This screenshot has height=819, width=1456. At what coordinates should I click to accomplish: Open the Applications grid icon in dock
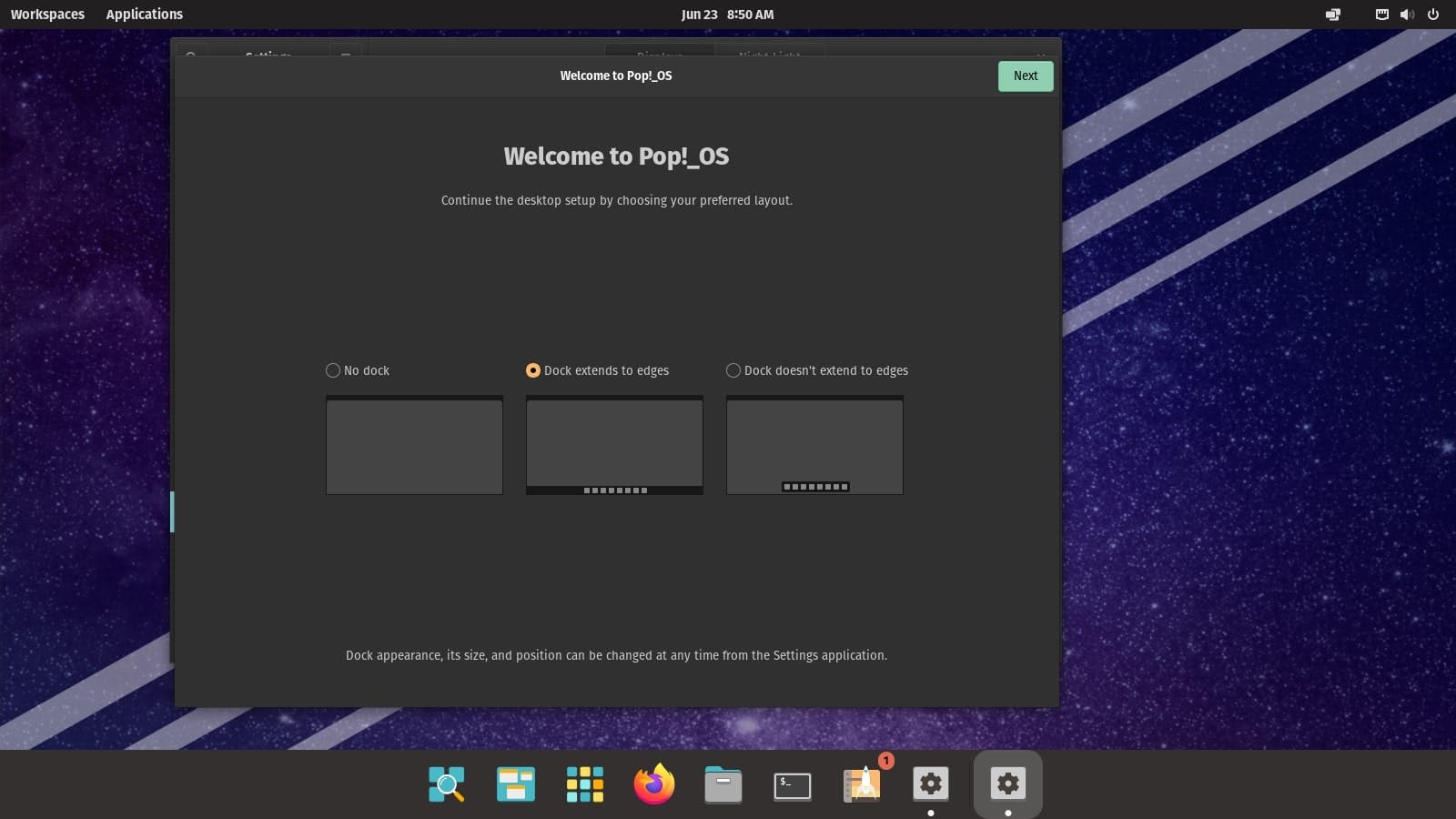[x=584, y=784]
